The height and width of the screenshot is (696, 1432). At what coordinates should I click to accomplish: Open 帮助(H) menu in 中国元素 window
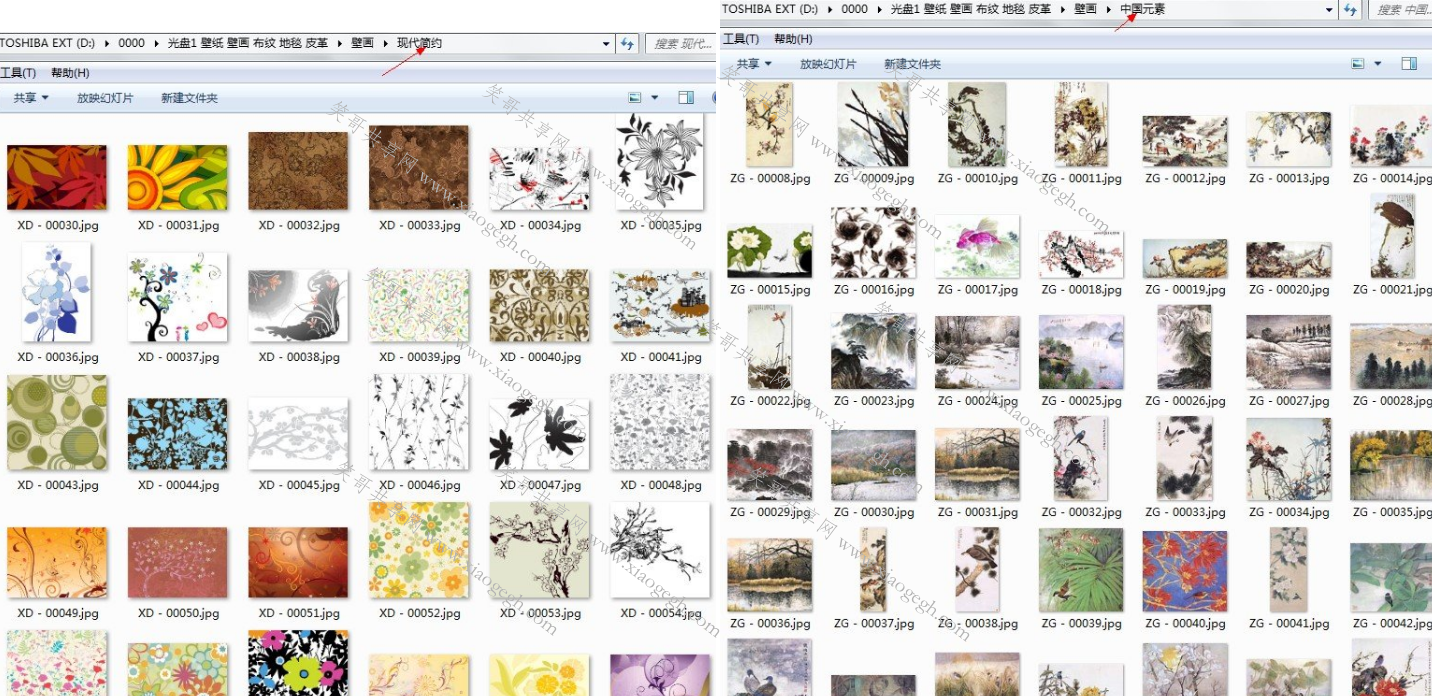click(x=793, y=39)
